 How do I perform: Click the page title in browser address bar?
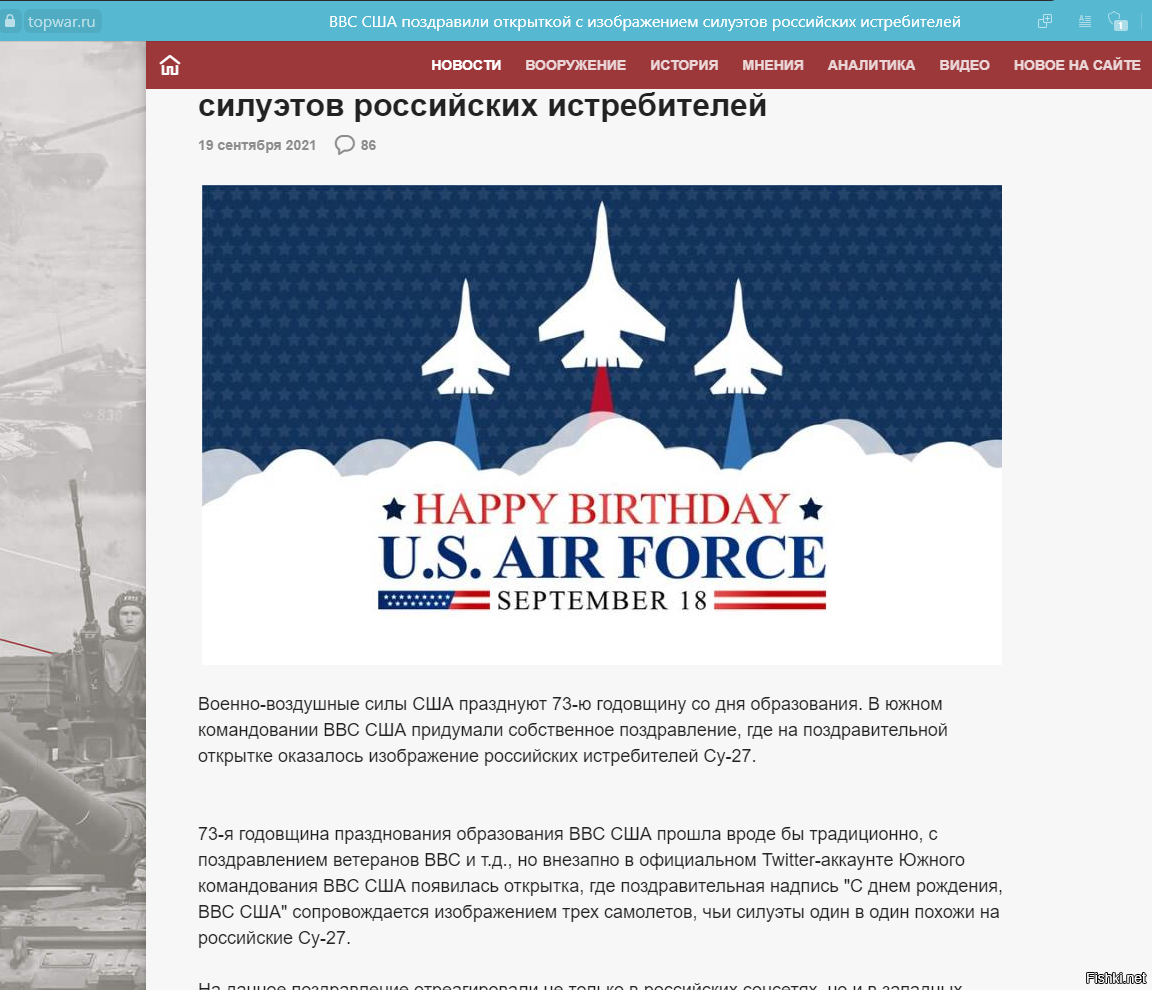click(644, 22)
